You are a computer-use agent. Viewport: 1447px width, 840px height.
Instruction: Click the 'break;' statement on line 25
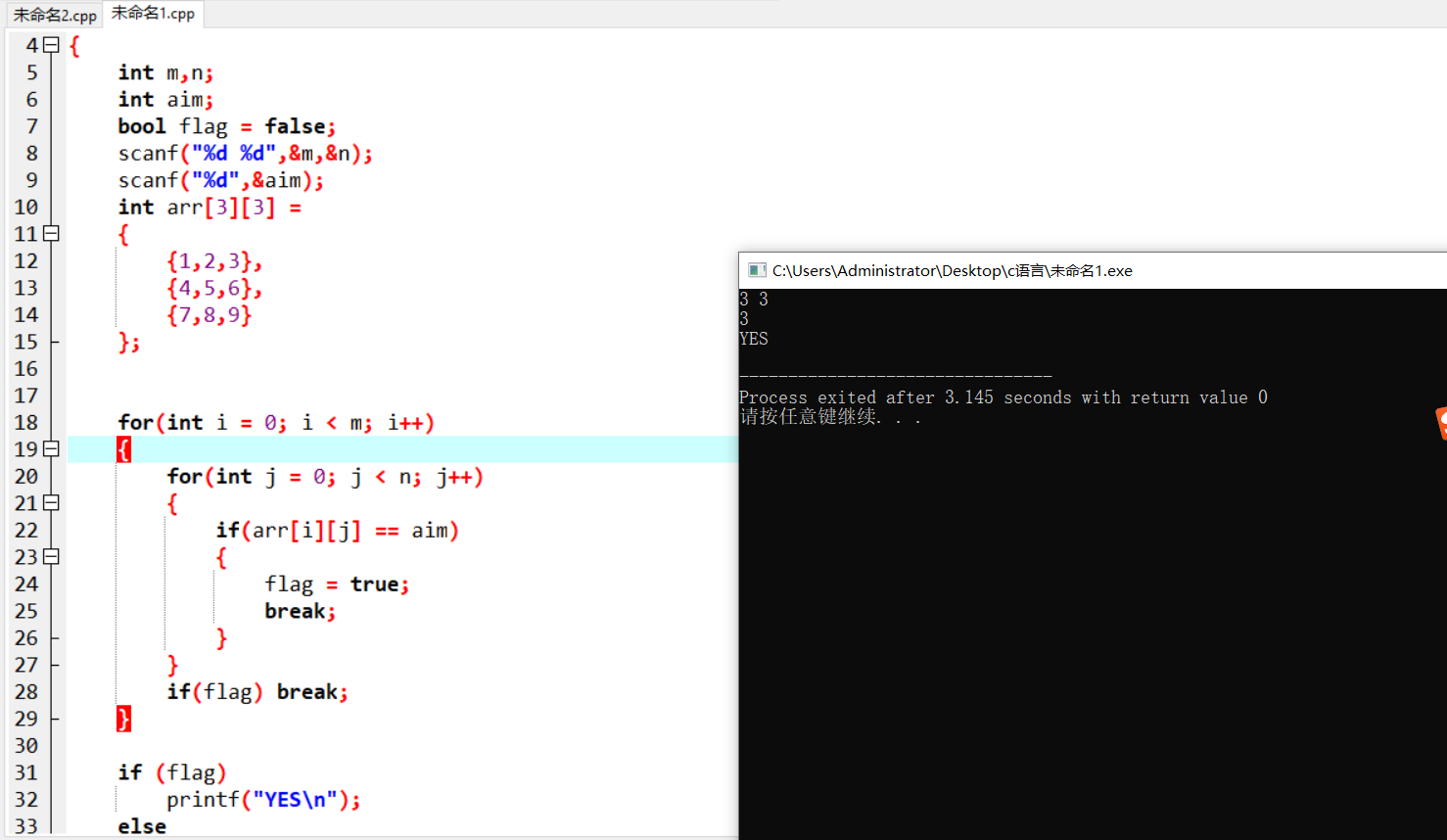pos(301,612)
